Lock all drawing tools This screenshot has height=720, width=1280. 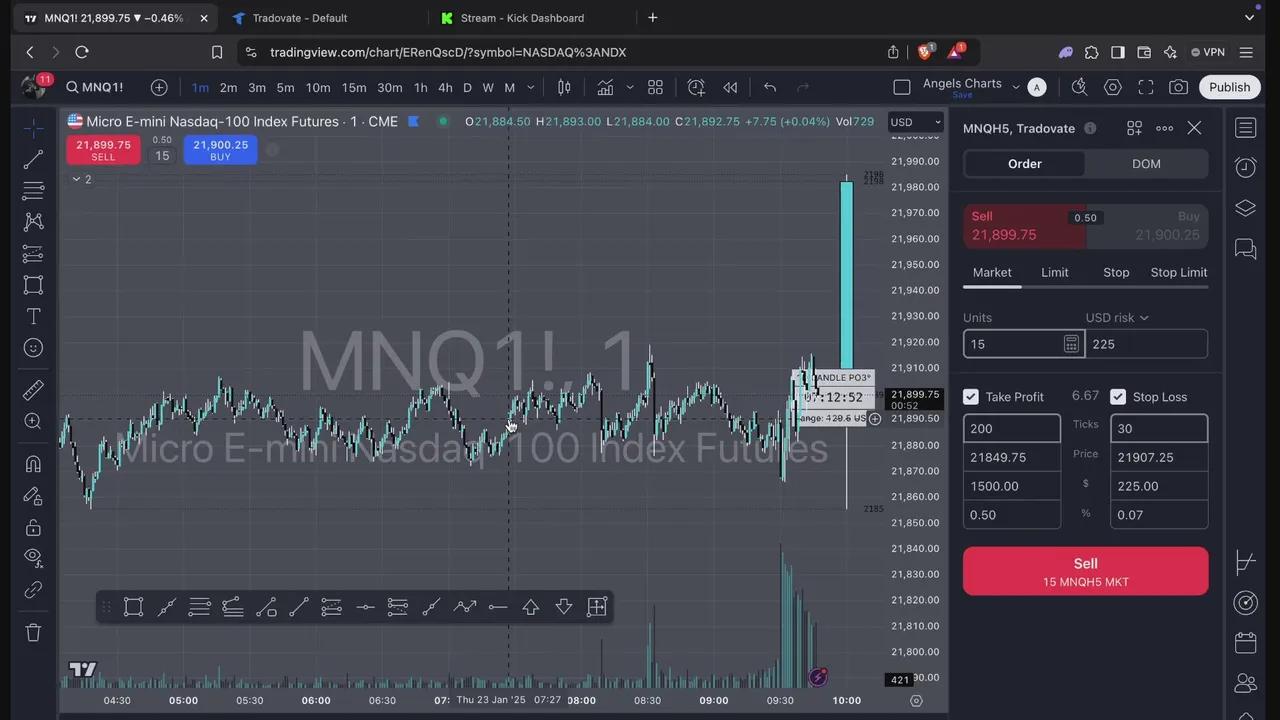point(33,527)
